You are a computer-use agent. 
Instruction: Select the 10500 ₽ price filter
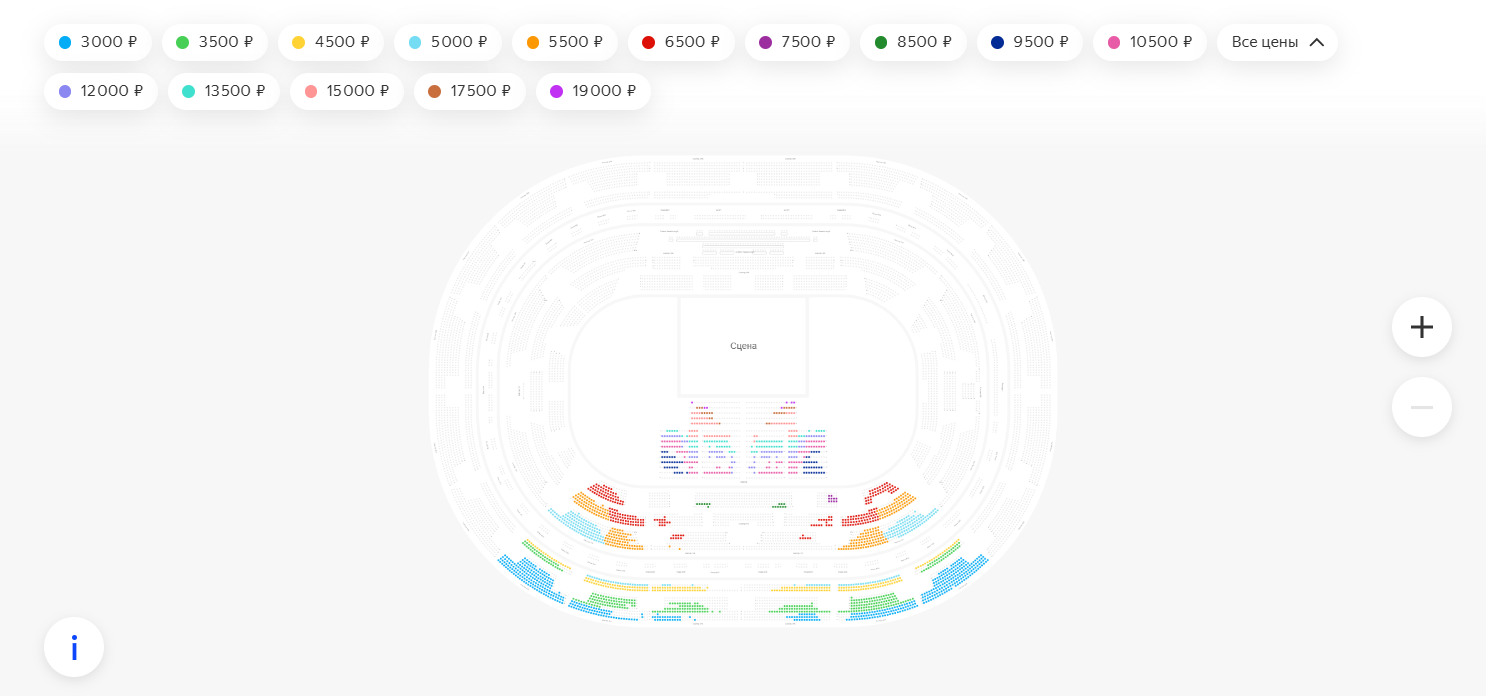(1150, 42)
